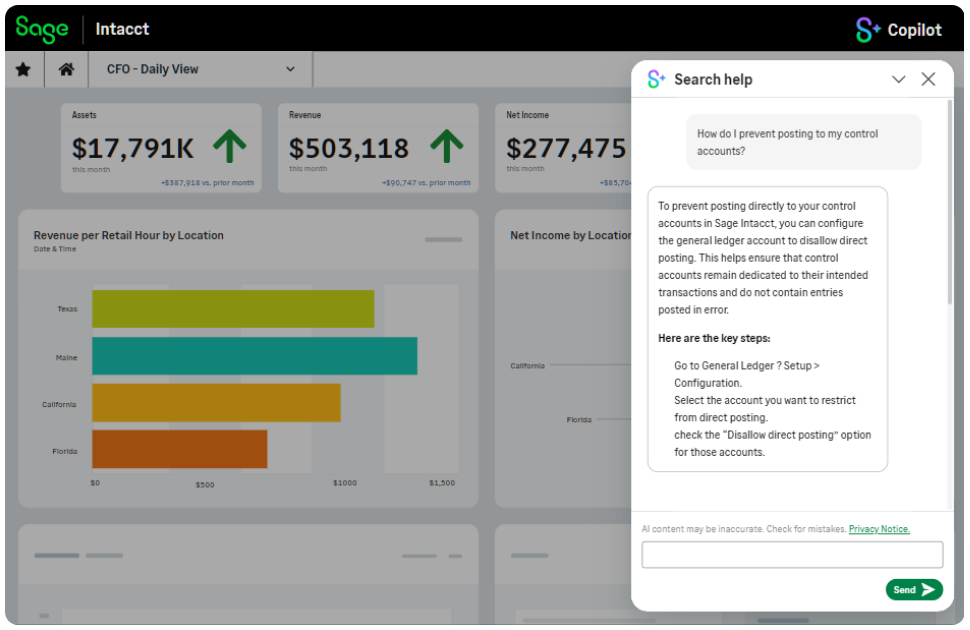This screenshot has width=970, height=630.
Task: Click '+$387,918 vs. prior month' text
Action: pyautogui.click(x=207, y=183)
